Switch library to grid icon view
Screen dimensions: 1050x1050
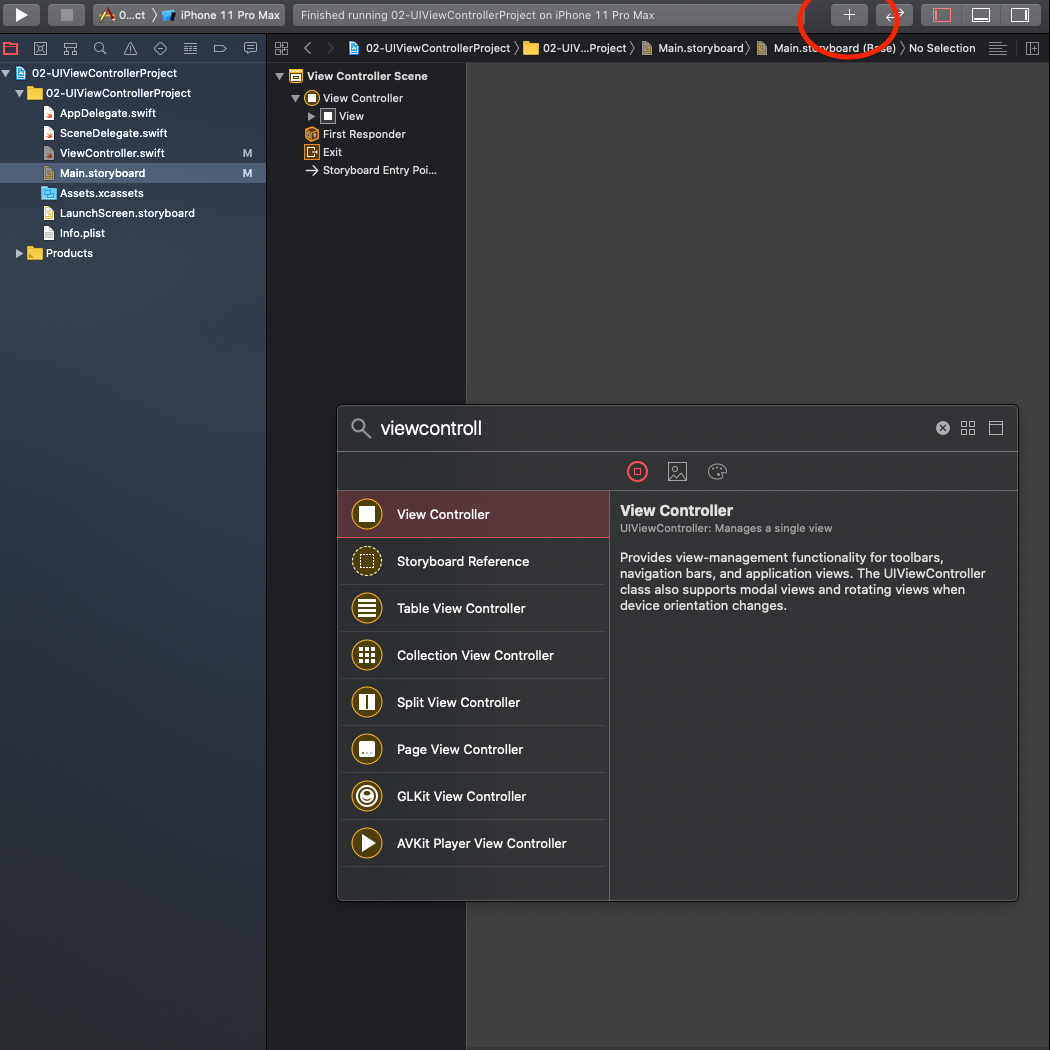(x=968, y=428)
